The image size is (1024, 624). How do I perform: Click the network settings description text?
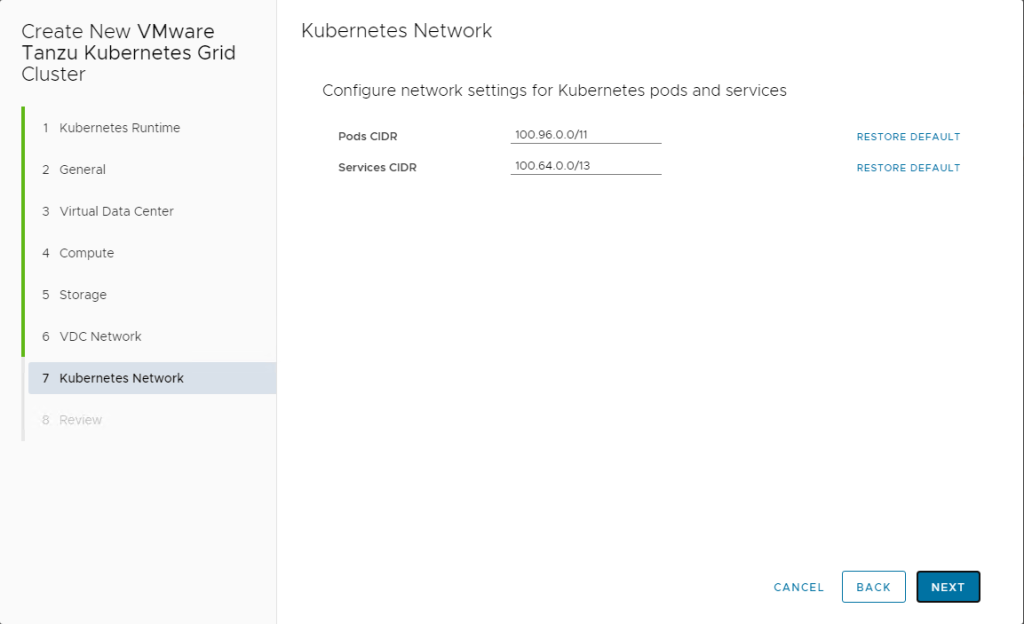click(554, 90)
